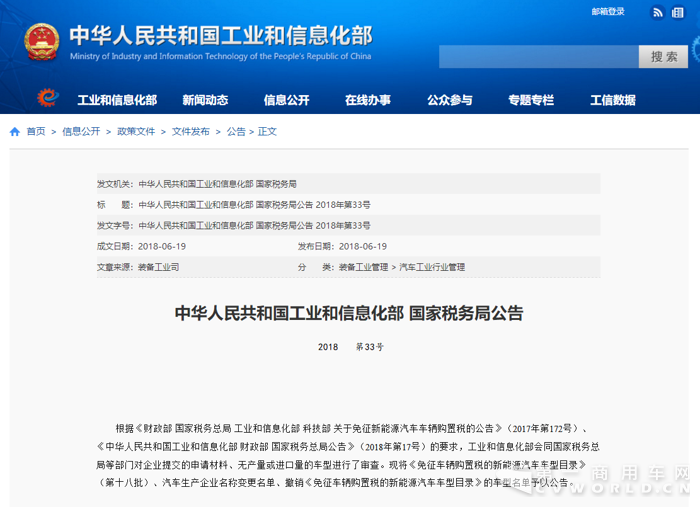Click the 搜索 search button
Viewport: 700px width, 507px height.
663,57
